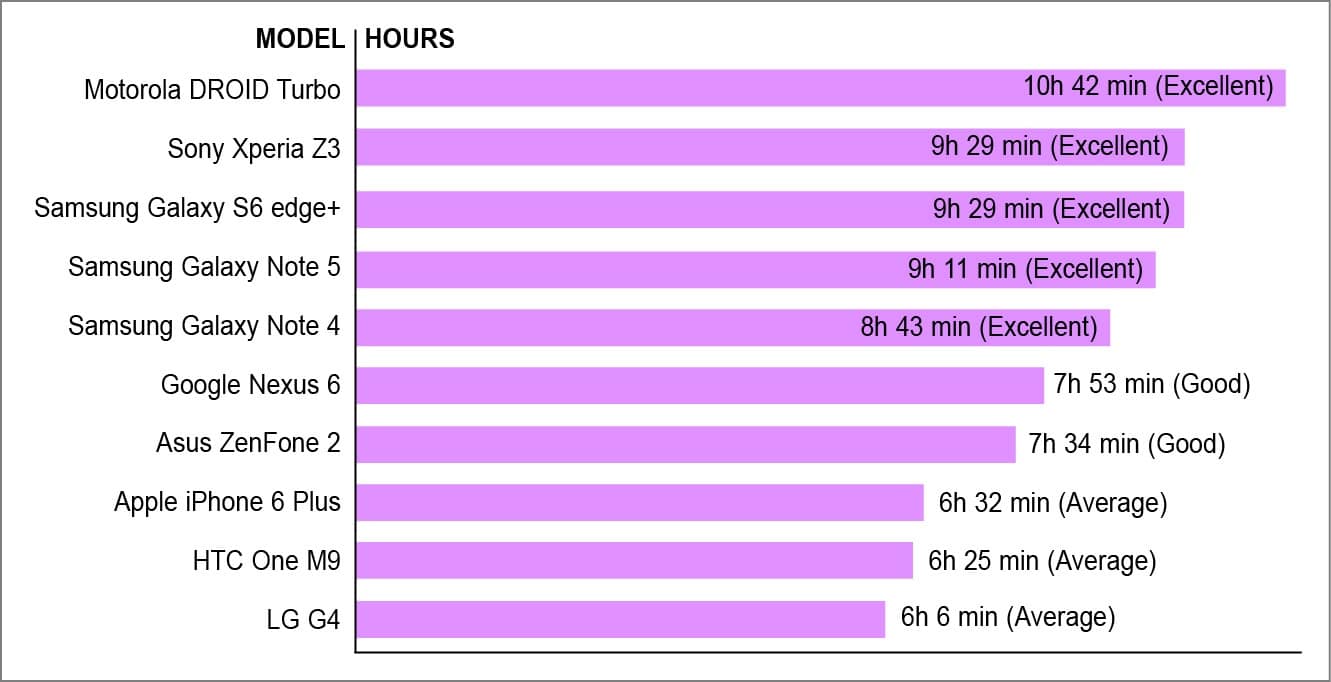
Task: Click the Apple iPhone 6 Plus bar
Action: pyautogui.click(x=639, y=502)
